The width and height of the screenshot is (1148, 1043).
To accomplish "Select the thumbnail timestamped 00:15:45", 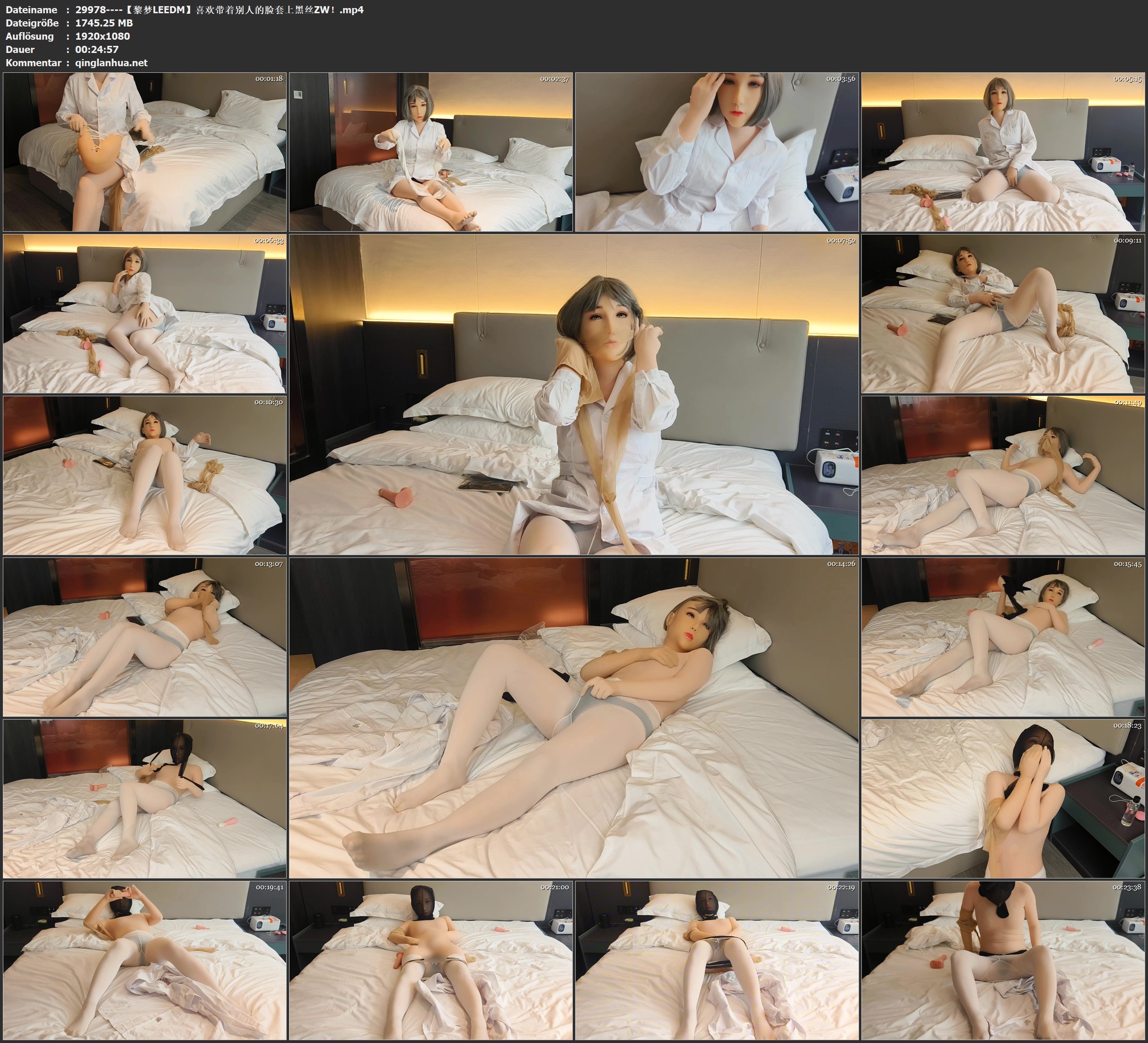I will tap(1003, 637).
